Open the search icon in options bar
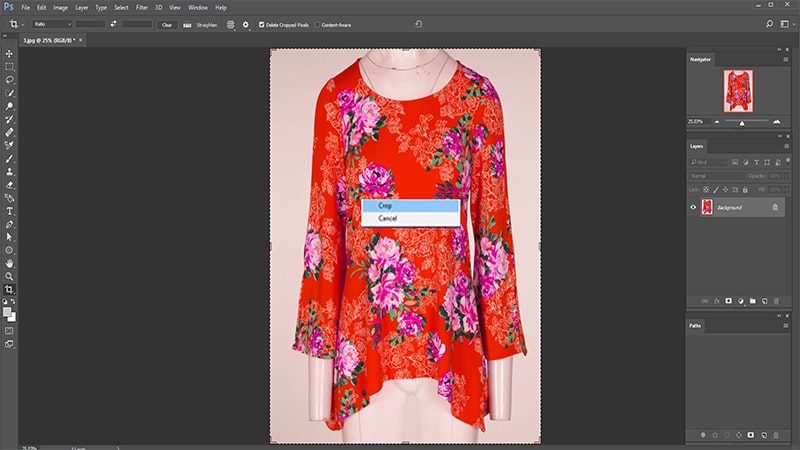 [769, 24]
